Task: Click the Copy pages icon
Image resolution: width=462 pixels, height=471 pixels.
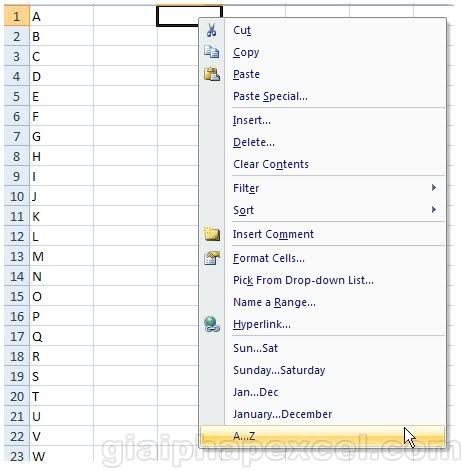Action: tap(212, 52)
